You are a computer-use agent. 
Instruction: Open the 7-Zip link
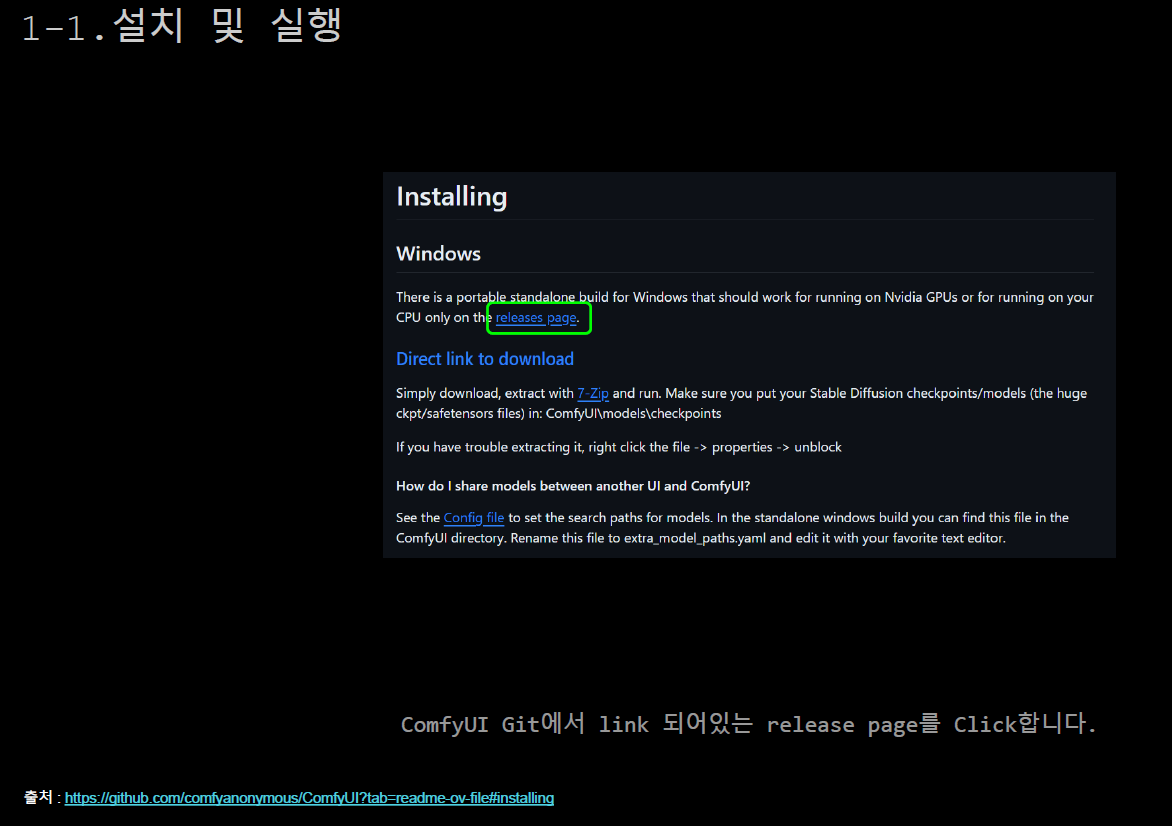(x=593, y=393)
